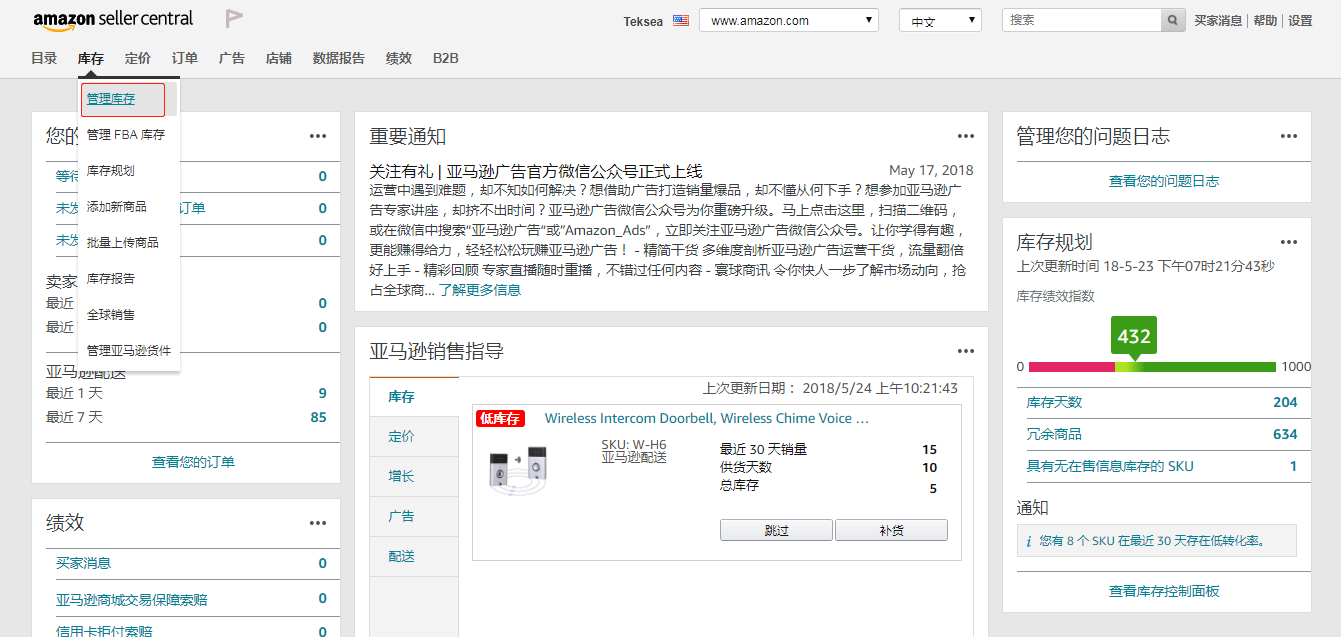1341x637 pixels.
Task: Open the 设置 link
Action: coord(1300,20)
